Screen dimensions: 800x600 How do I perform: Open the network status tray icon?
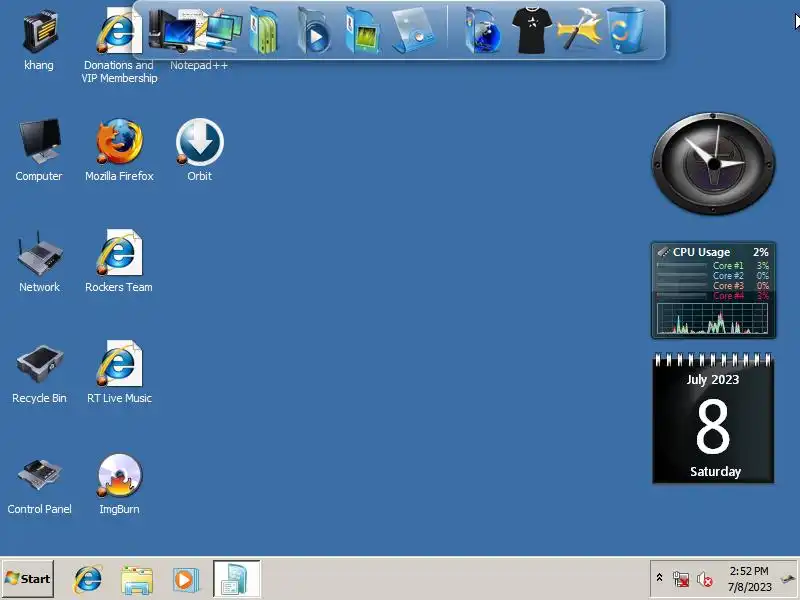click(681, 579)
